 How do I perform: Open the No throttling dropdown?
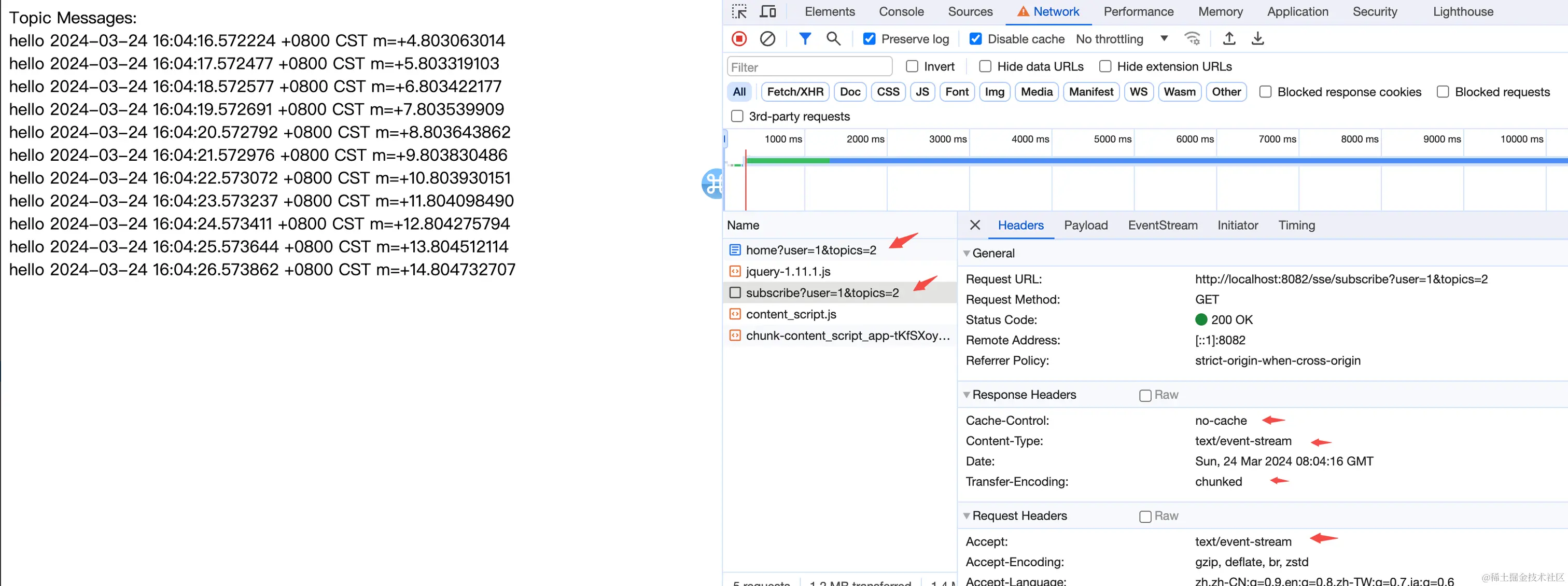point(1121,39)
